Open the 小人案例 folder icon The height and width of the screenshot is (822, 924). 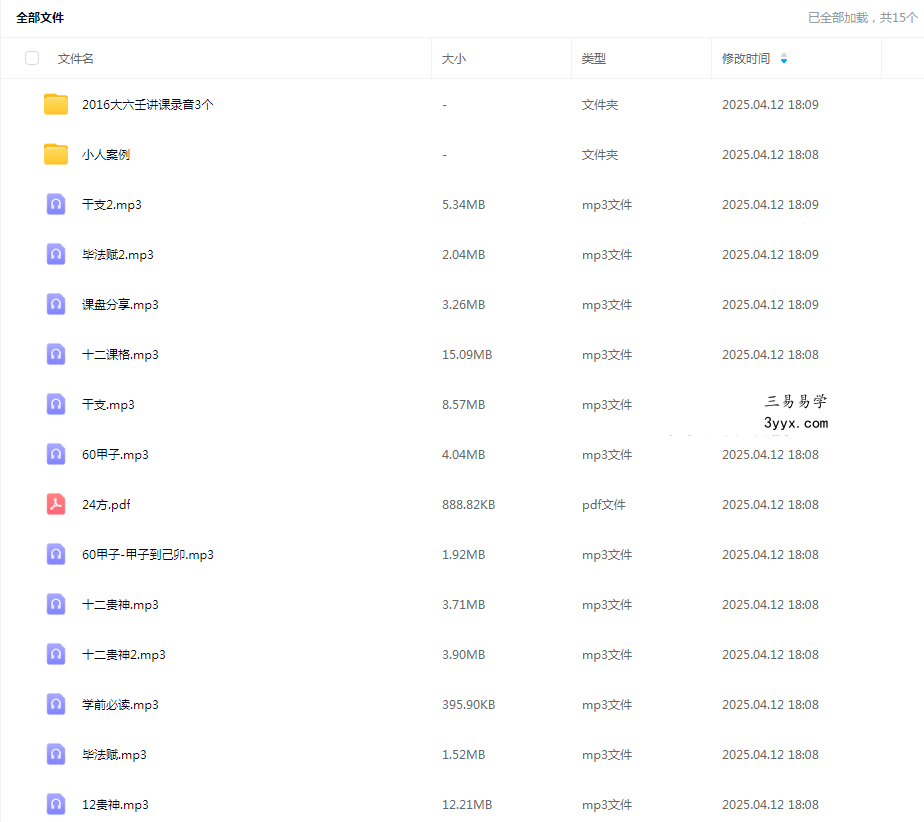point(56,154)
